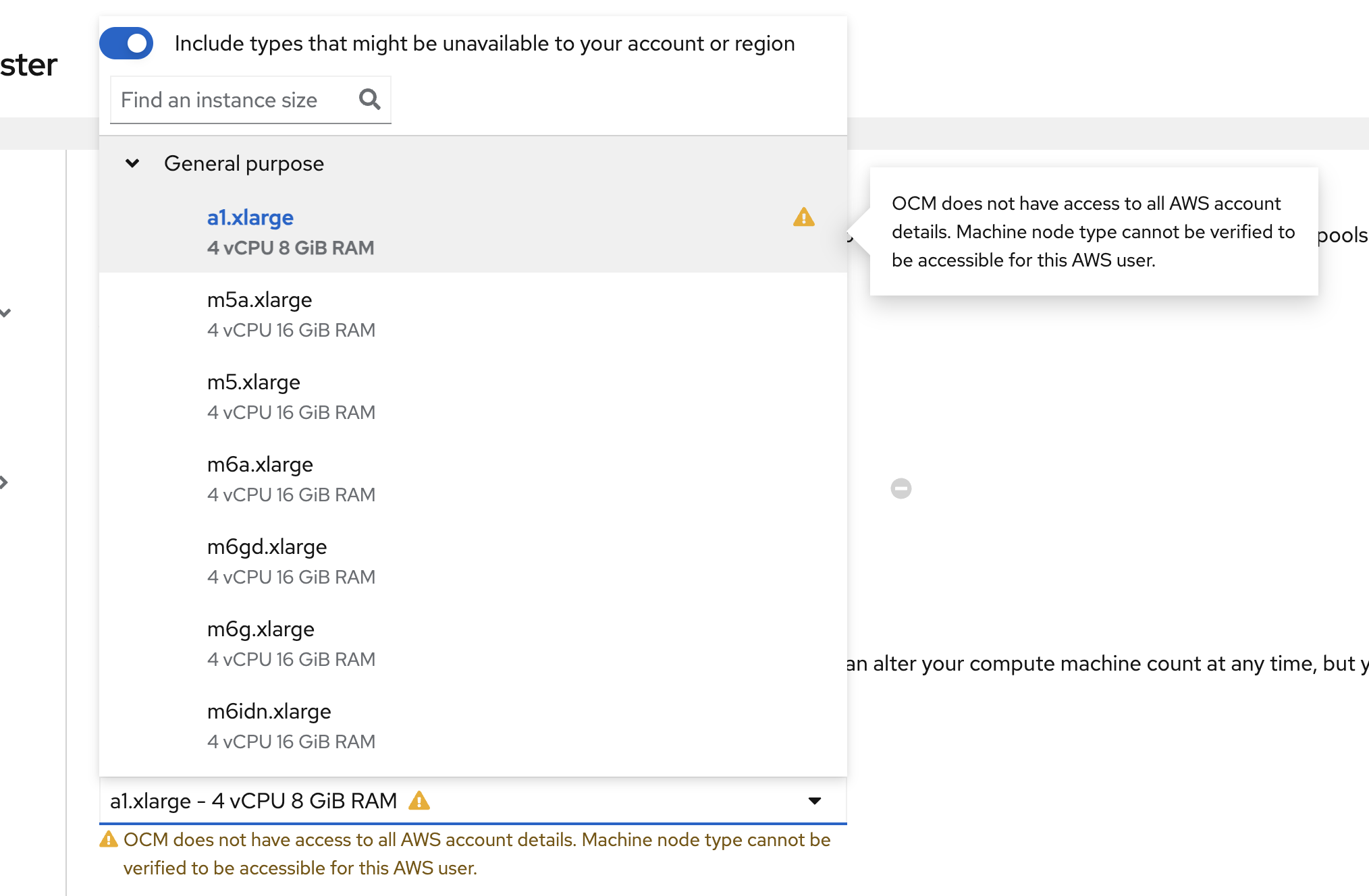Click the left sidebar down chevron
Image resolution: width=1369 pixels, height=896 pixels.
click(x=5, y=312)
